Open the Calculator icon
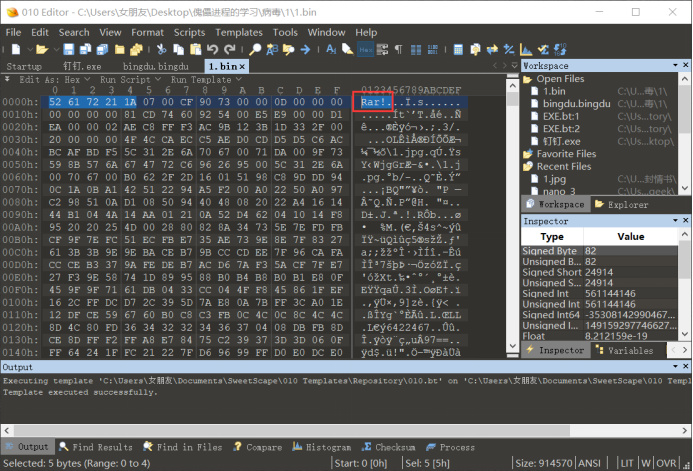This screenshot has height=471, width=693. [x=458, y=49]
